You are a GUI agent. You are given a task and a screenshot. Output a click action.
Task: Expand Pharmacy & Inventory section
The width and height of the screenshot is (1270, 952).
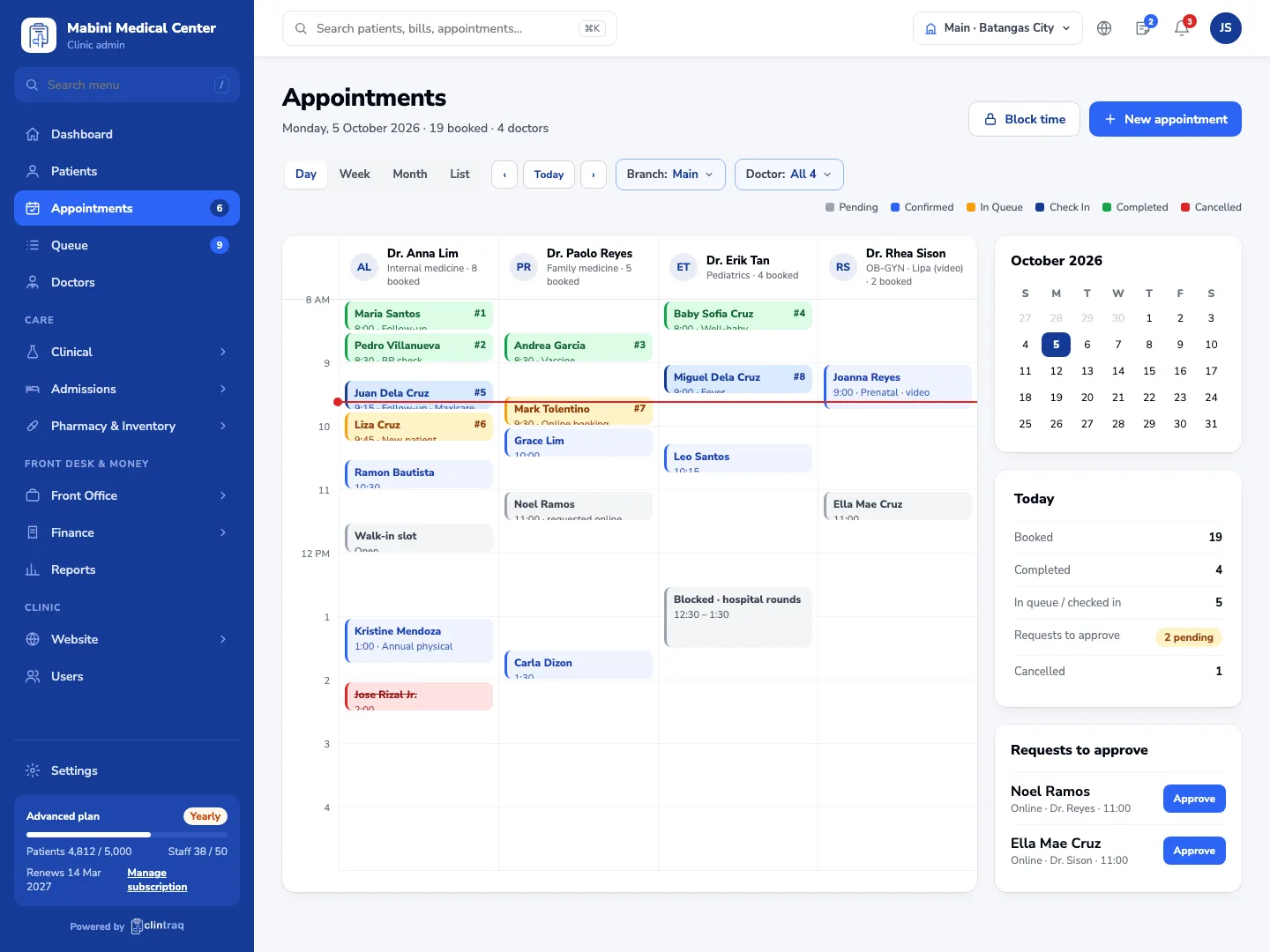coord(127,426)
